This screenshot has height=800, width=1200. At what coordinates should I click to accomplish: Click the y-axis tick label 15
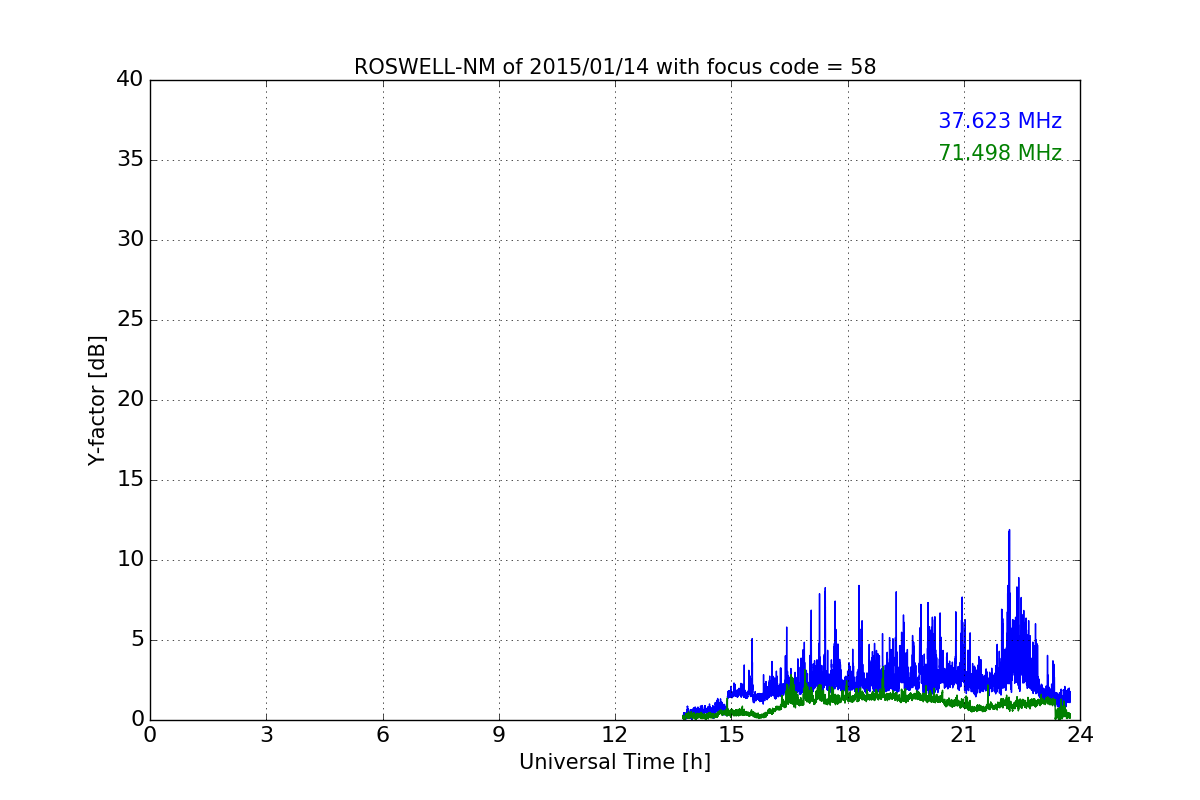[x=130, y=480]
